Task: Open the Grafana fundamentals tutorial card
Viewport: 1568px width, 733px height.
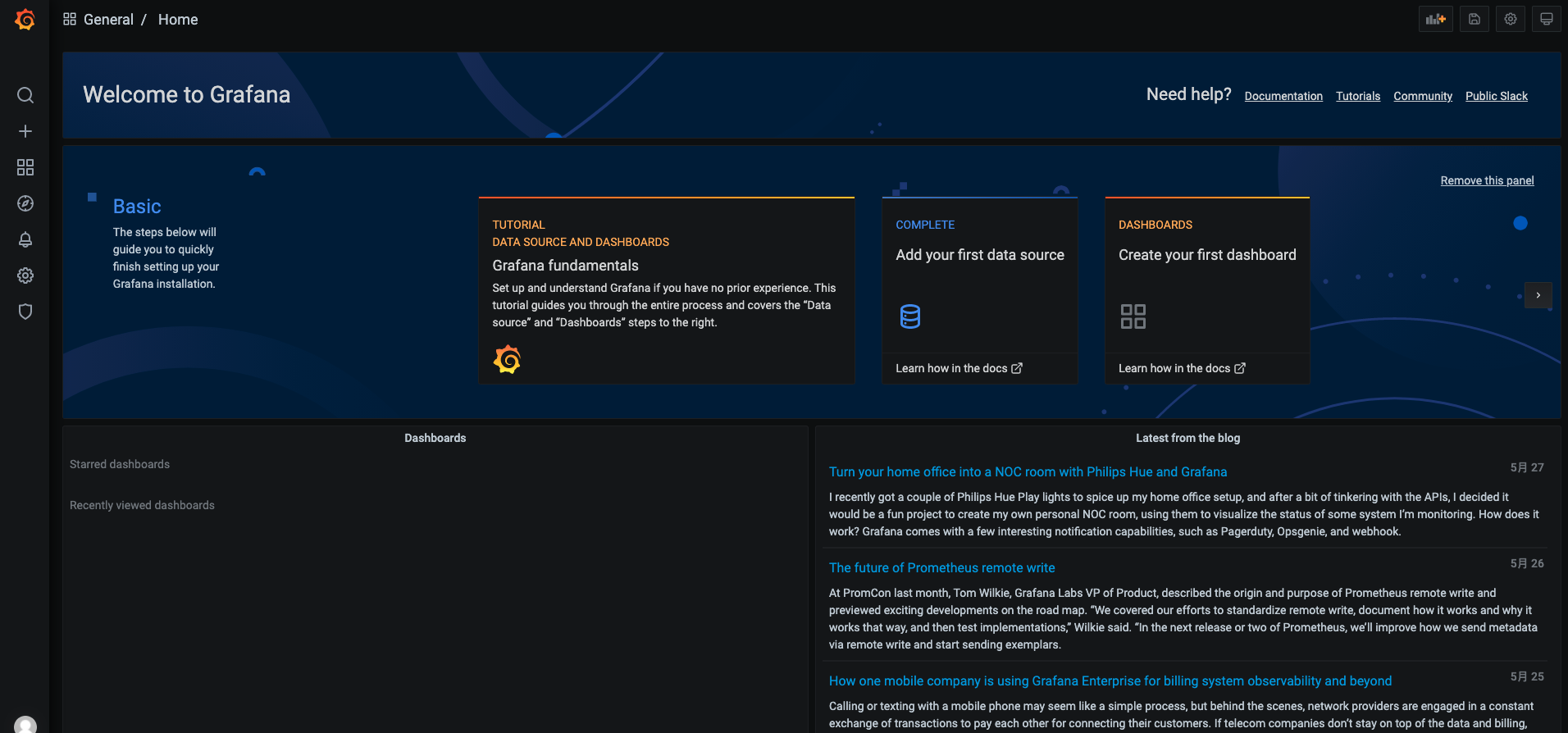Action: tap(667, 290)
